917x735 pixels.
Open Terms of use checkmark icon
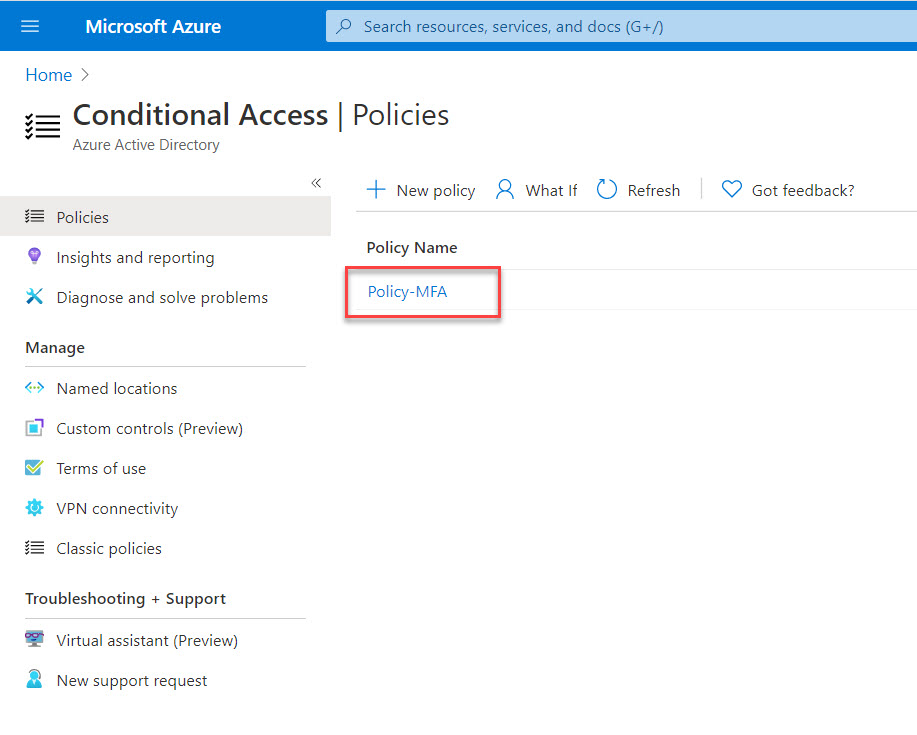pyautogui.click(x=35, y=468)
